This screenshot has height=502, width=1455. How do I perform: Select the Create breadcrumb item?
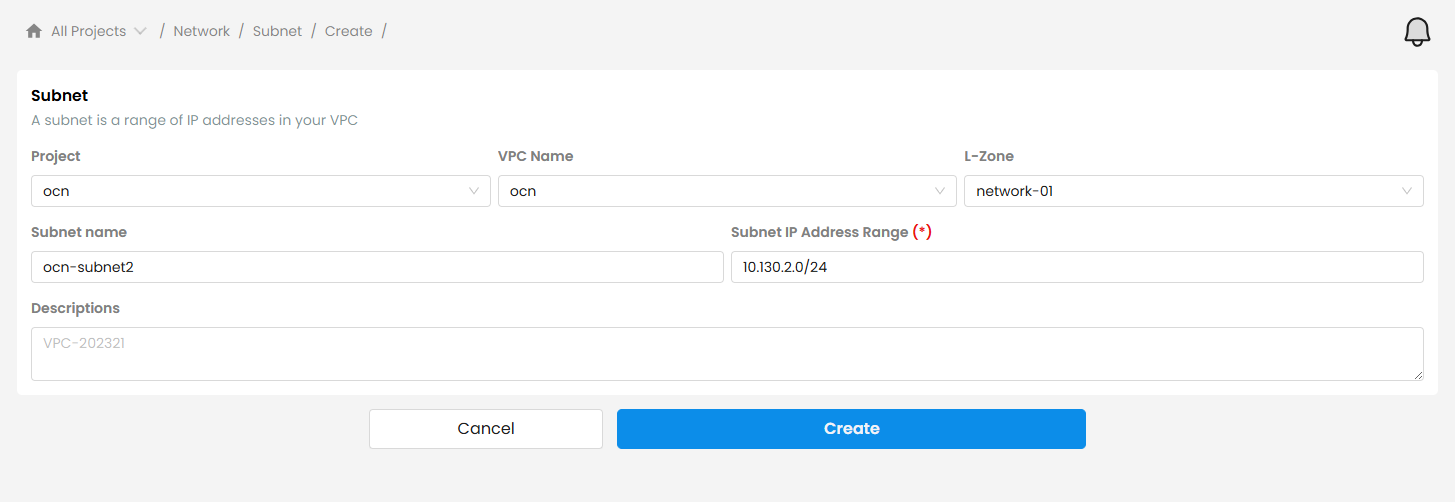(348, 31)
